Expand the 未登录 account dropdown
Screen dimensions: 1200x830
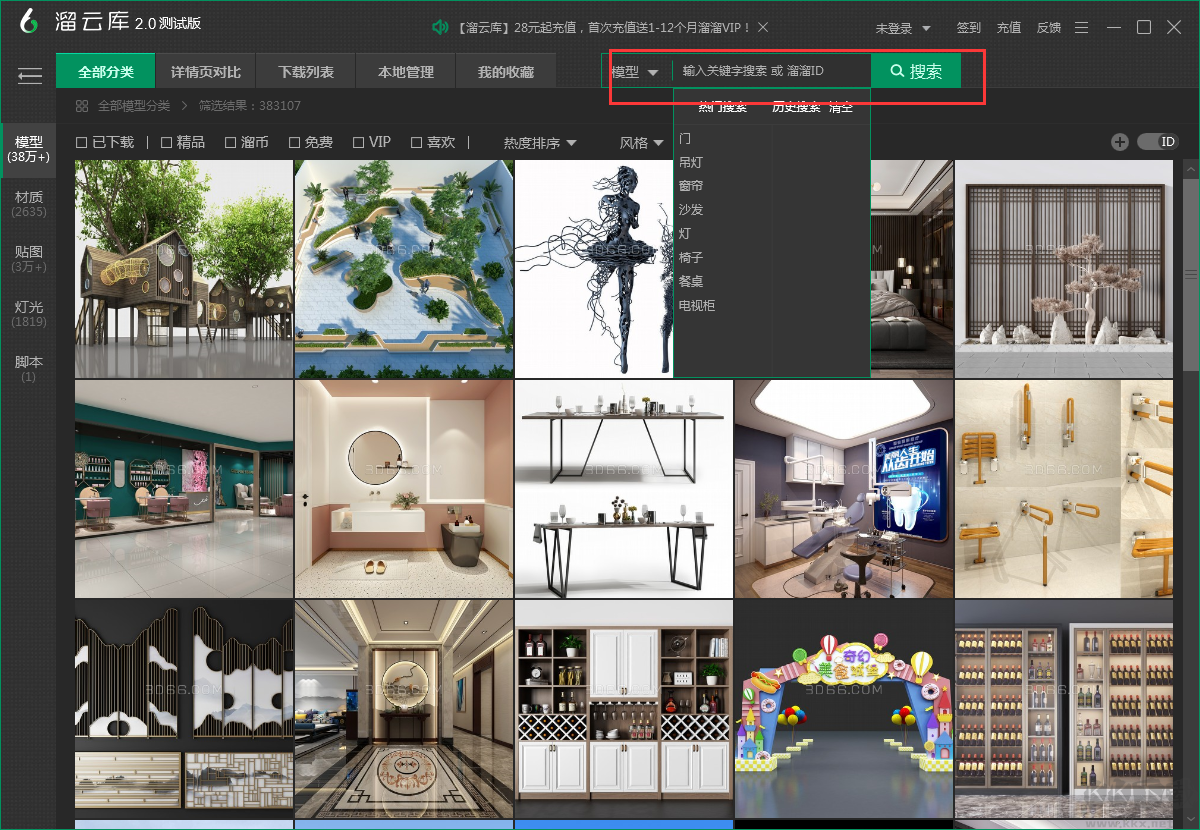tap(903, 28)
